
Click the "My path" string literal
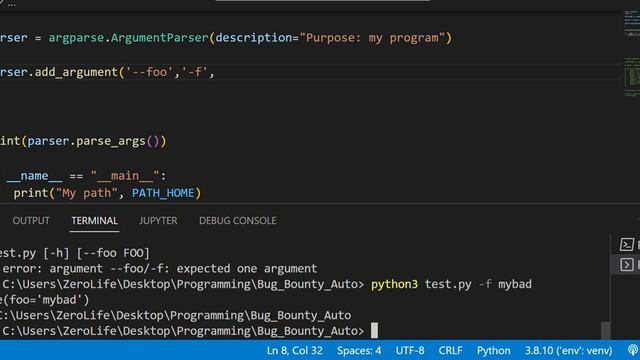pyautogui.click(x=87, y=193)
